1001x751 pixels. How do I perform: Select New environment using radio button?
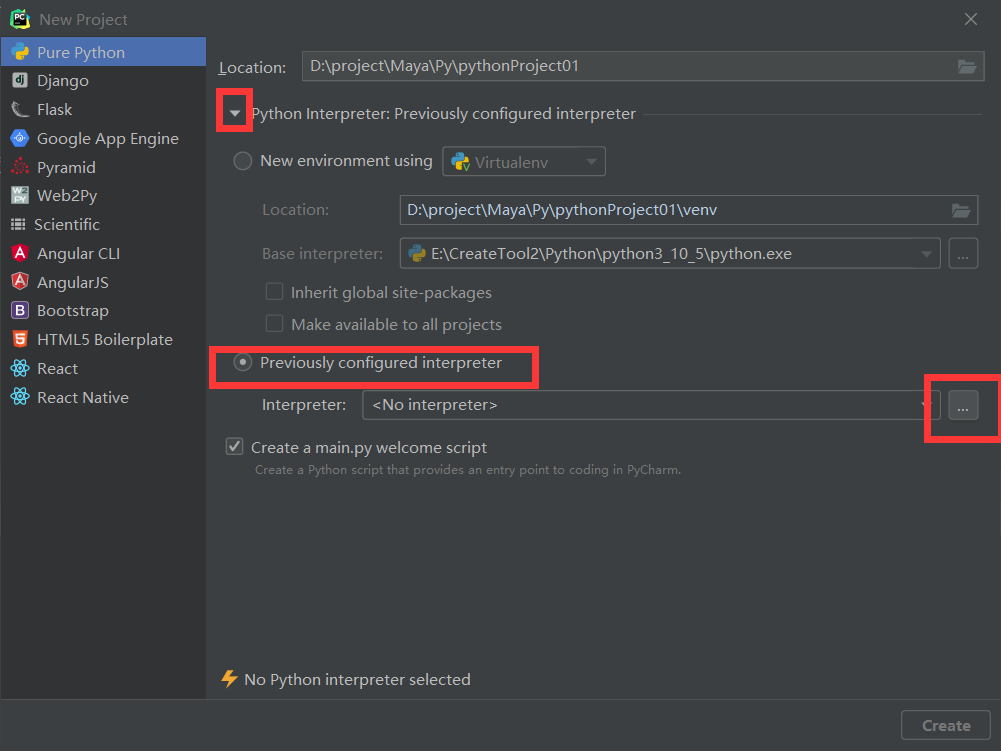[242, 161]
